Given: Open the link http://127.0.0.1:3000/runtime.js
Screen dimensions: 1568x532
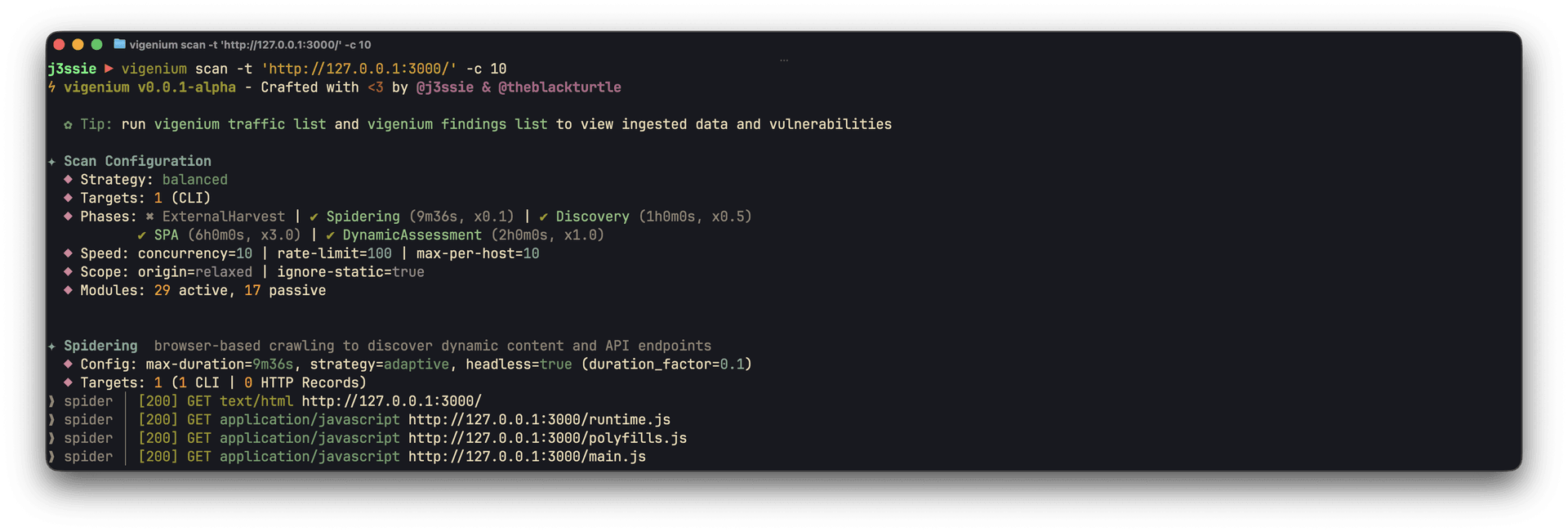Looking at the screenshot, I should (539, 419).
